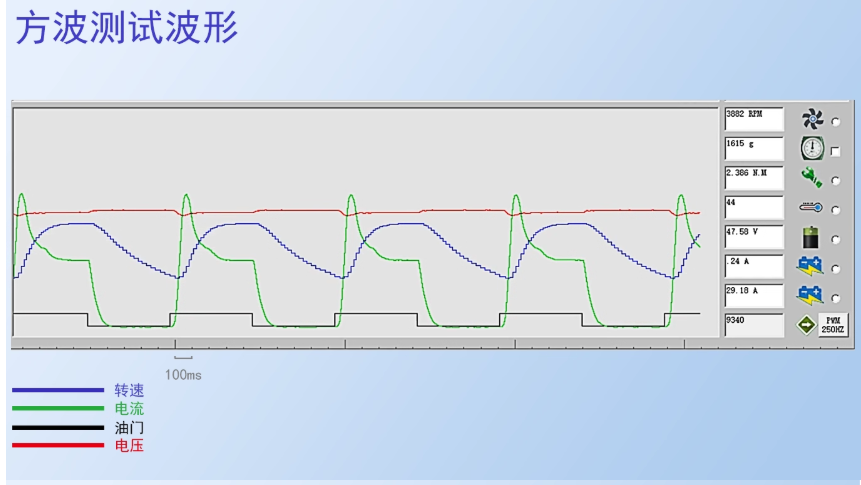Click the 9340 value field

[753, 325]
